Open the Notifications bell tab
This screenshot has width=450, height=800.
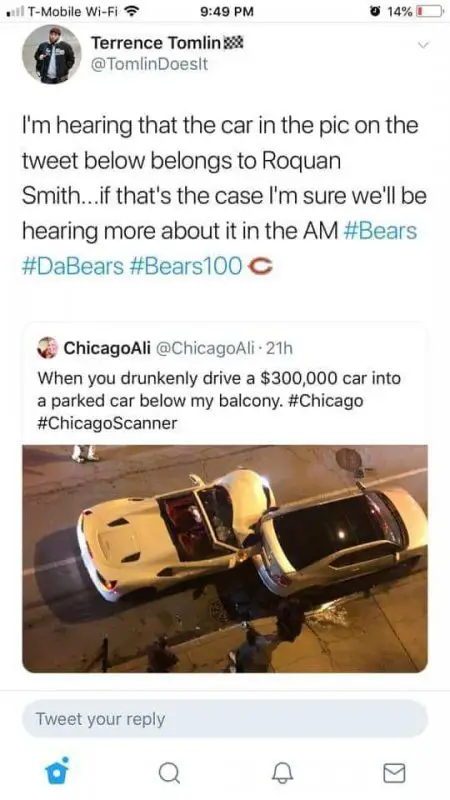(282, 774)
